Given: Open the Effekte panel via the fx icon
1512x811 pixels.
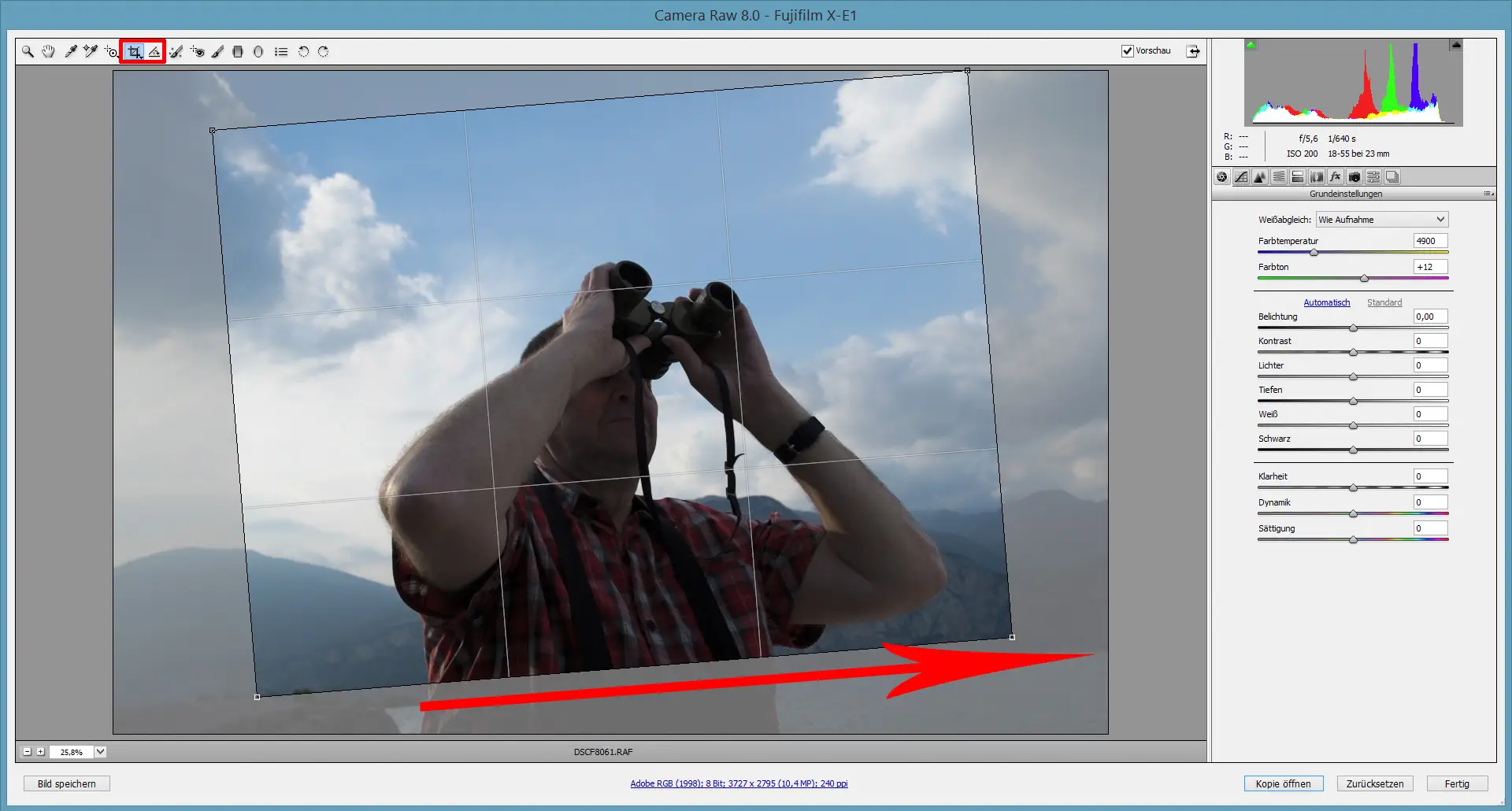Looking at the screenshot, I should point(1335,176).
